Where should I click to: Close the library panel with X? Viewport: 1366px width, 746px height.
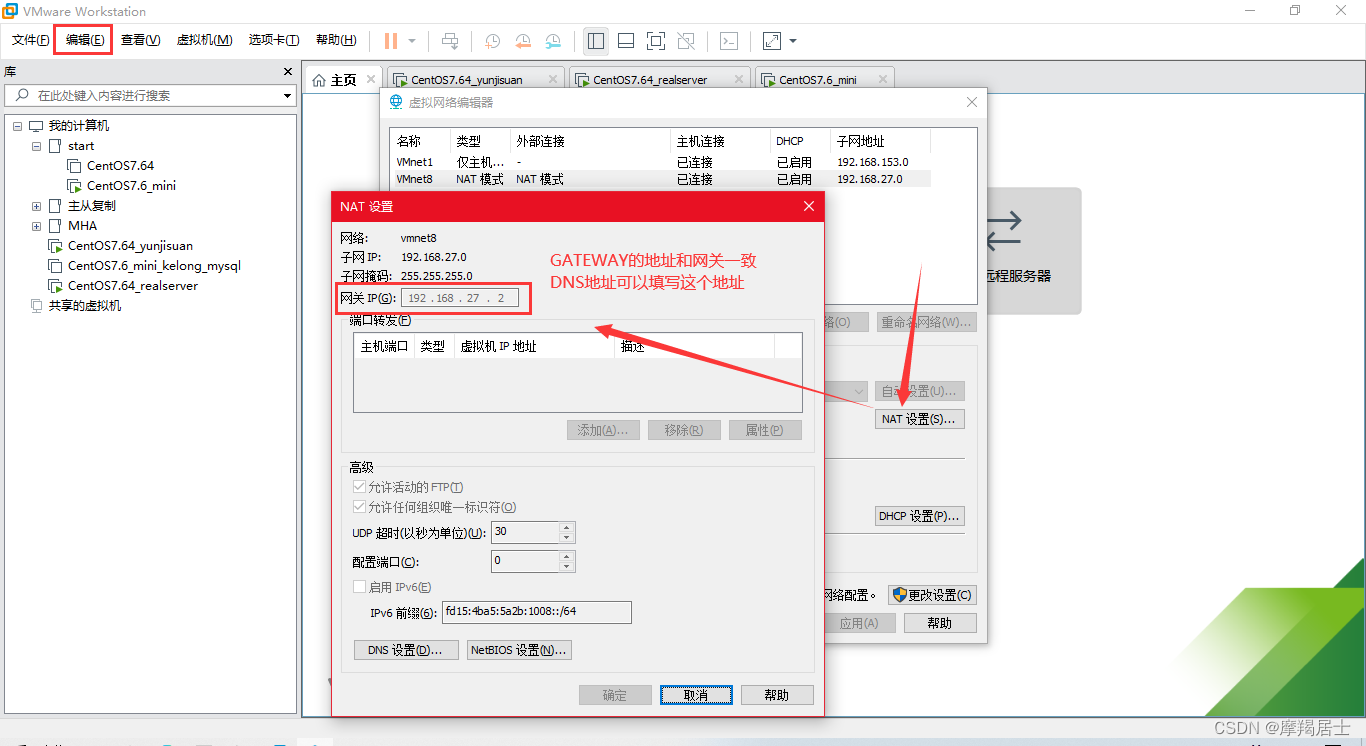tap(288, 72)
